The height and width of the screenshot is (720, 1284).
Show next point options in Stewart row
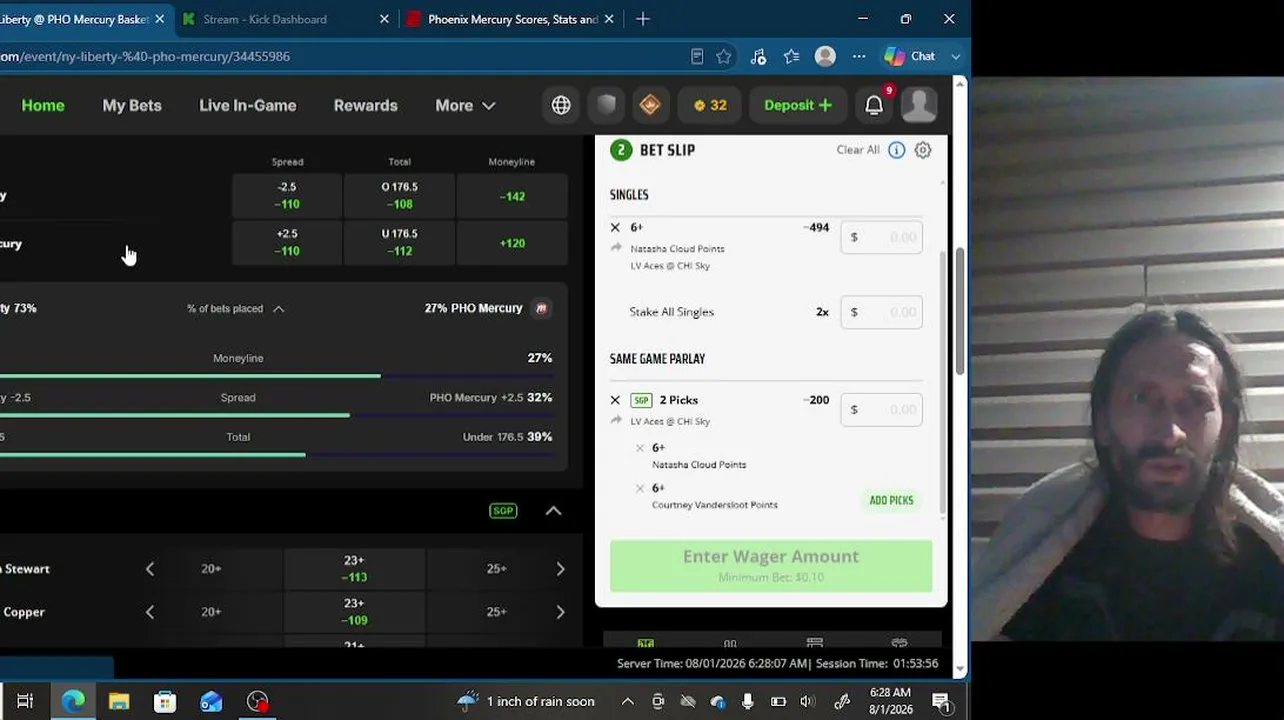pos(560,569)
